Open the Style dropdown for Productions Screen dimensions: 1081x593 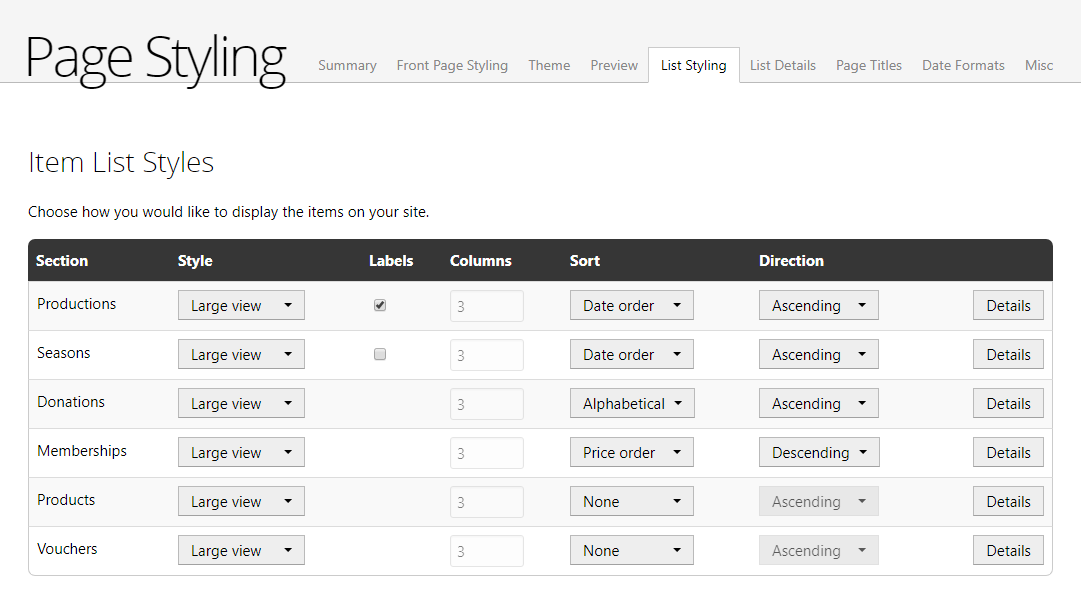(241, 305)
